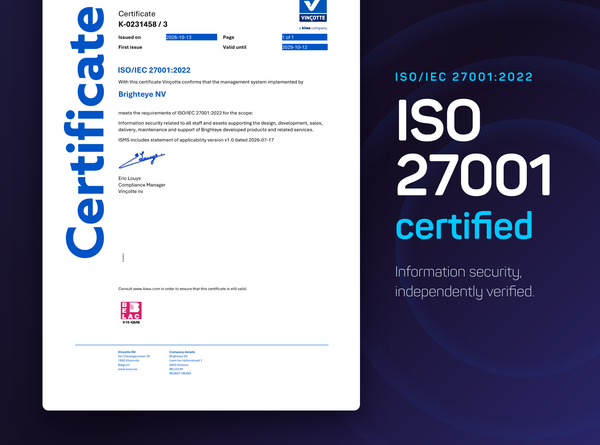Image resolution: width=600 pixels, height=445 pixels.
Task: Click the tagline 'Information security, independently verified.'
Action: pos(465,282)
